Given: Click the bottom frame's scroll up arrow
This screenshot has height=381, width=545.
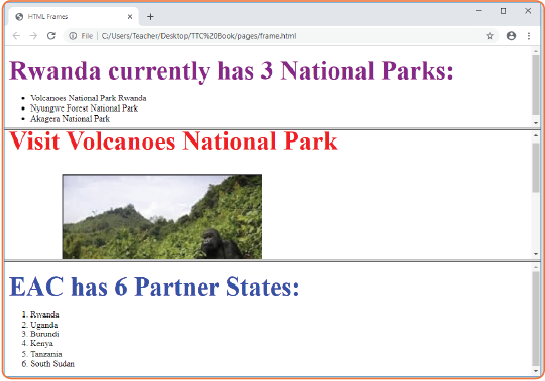Looking at the screenshot, I should point(536,267).
